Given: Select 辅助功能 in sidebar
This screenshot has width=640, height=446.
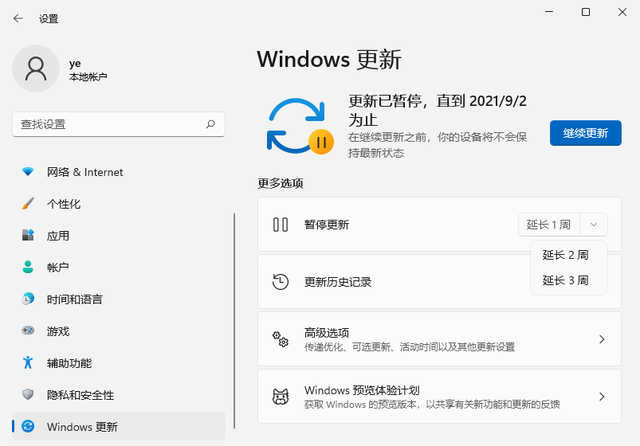Looking at the screenshot, I should (x=119, y=363).
